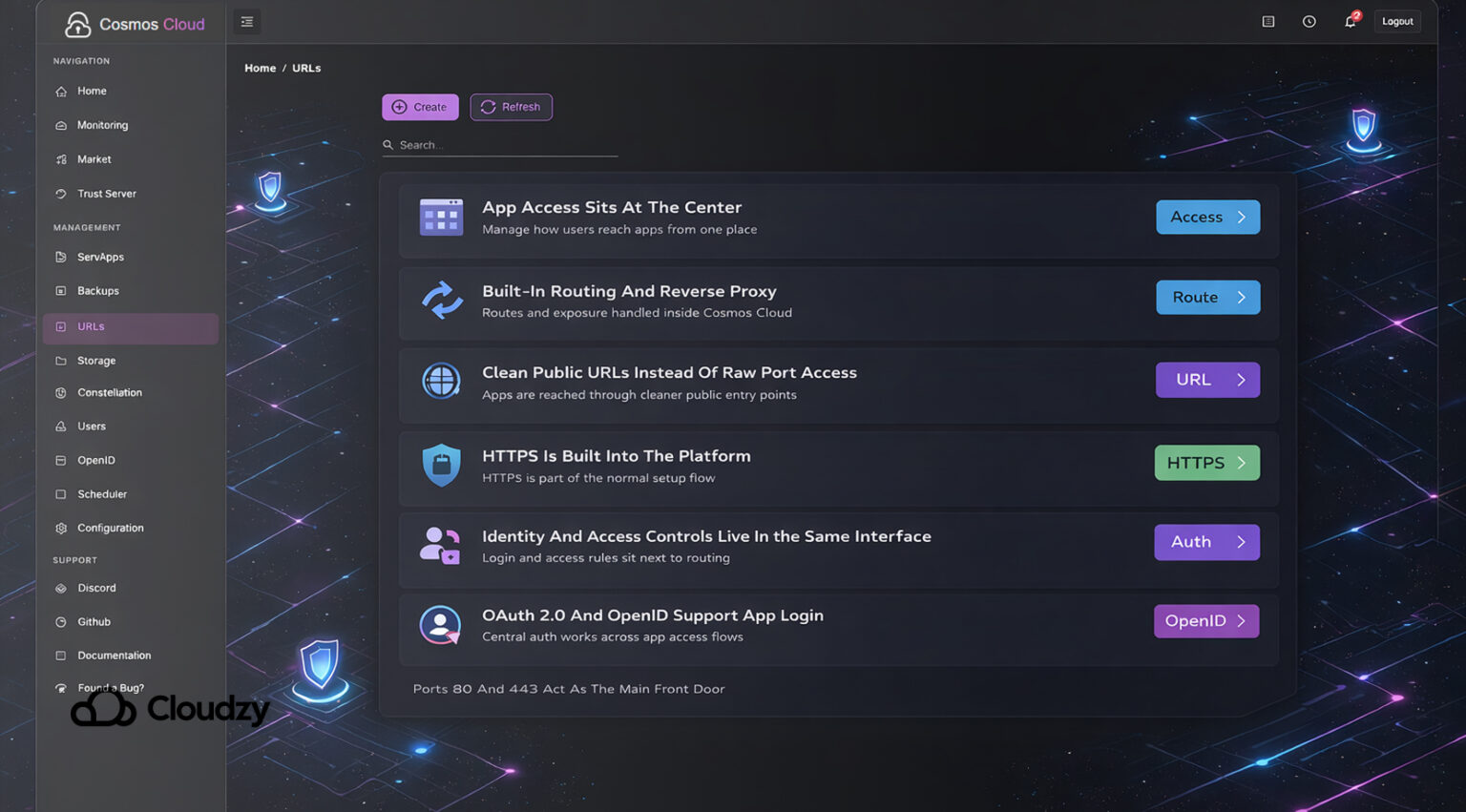Select the URLs sidebar item
The height and width of the screenshot is (812, 1466).
(x=131, y=327)
